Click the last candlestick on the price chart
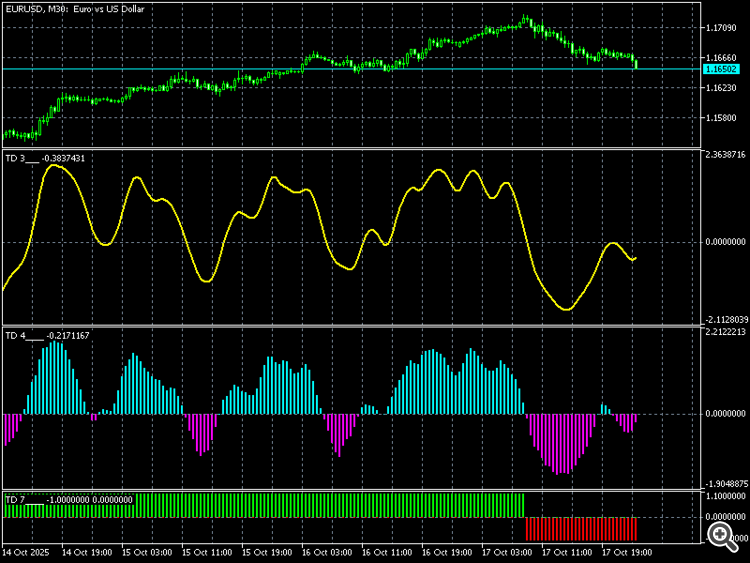Viewport: 750px width, 563px height. tap(636, 64)
